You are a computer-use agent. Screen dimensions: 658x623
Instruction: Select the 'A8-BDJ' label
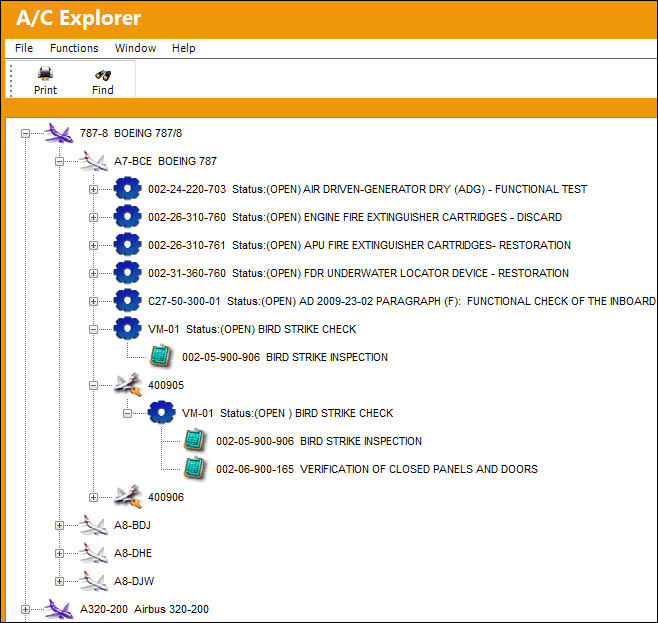(x=132, y=525)
